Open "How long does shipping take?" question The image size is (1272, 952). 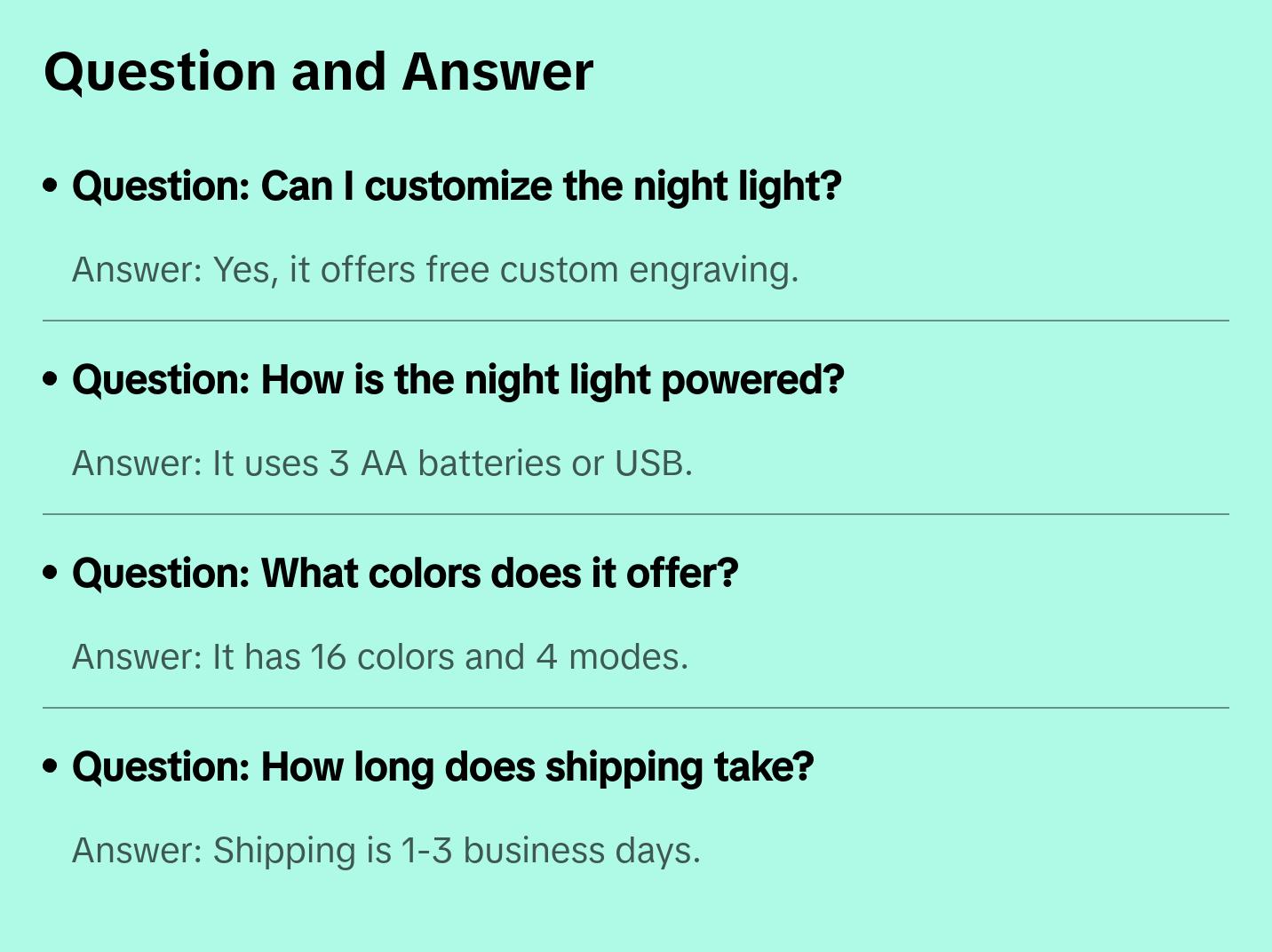[442, 767]
